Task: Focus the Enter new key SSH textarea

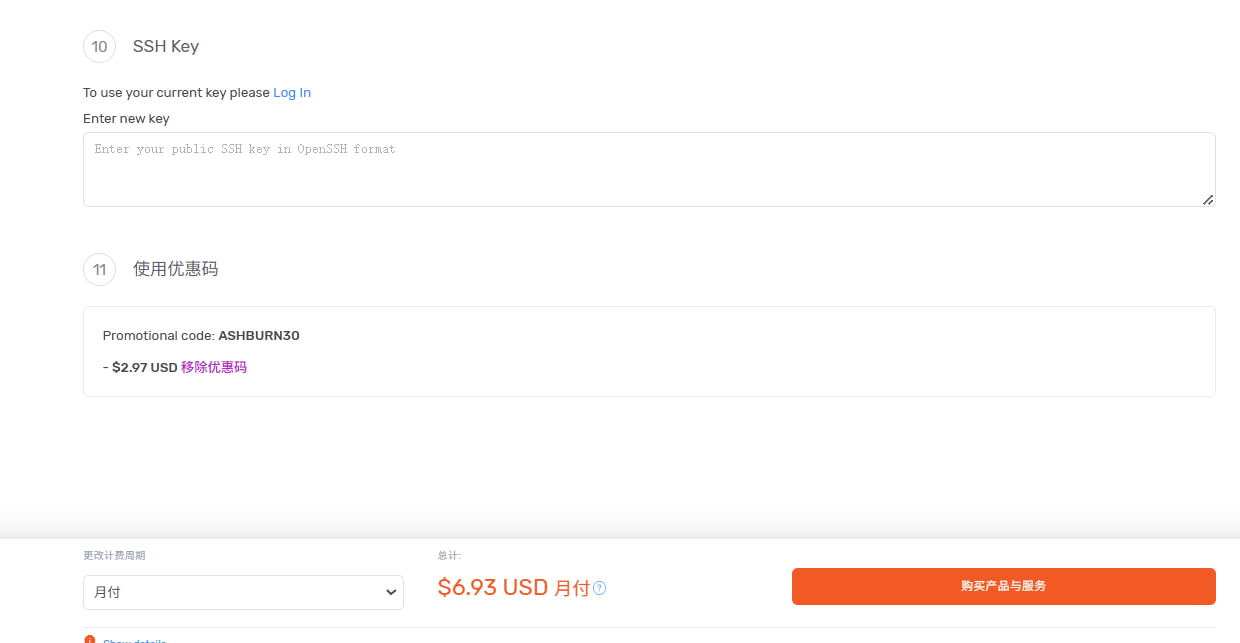Action: click(649, 168)
